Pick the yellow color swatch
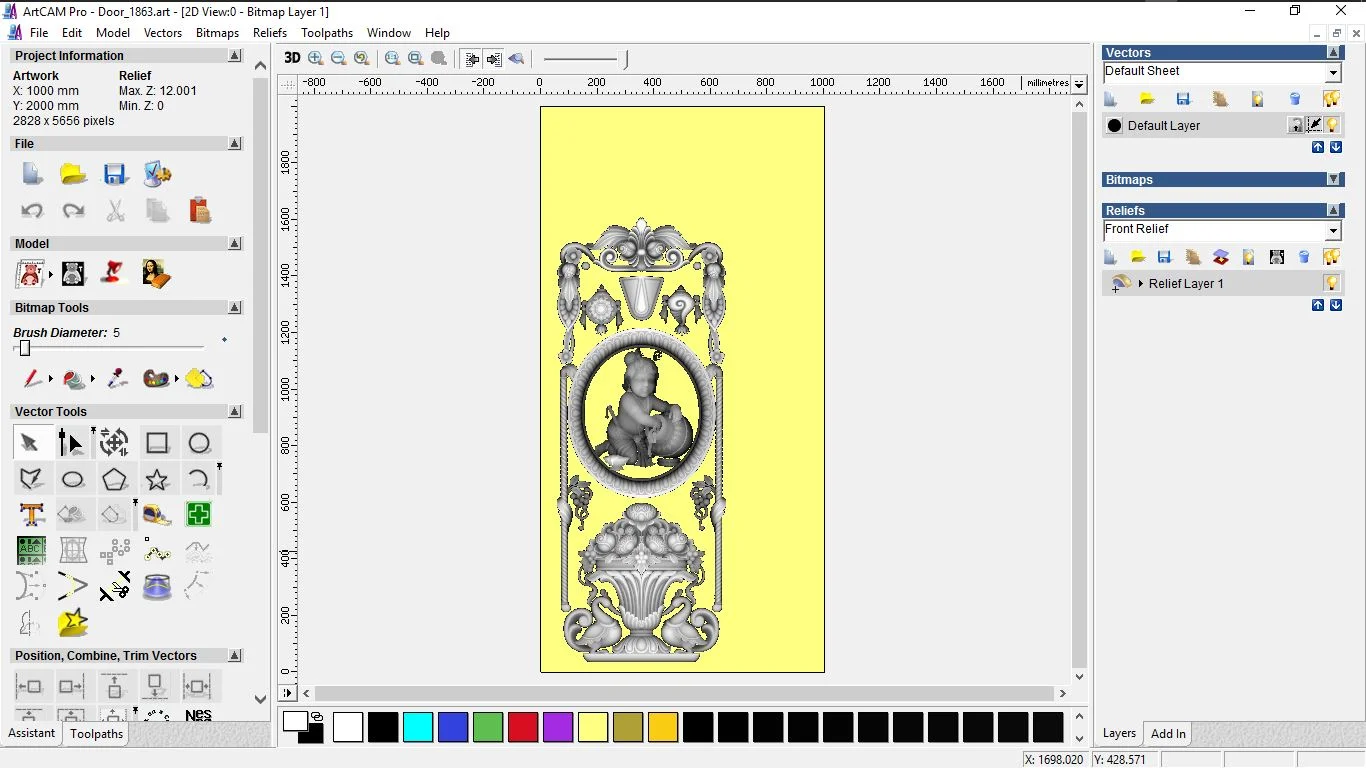The height and width of the screenshot is (768, 1366). pyautogui.click(x=593, y=727)
